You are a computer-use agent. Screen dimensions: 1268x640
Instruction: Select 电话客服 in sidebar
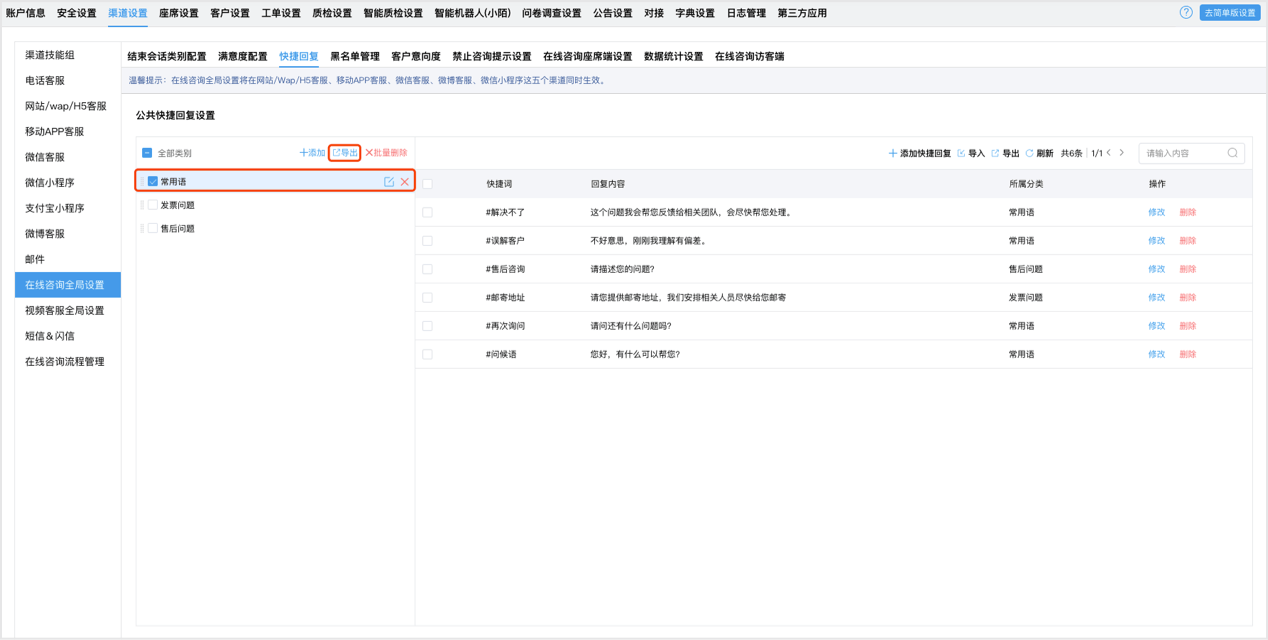pyautogui.click(x=68, y=80)
